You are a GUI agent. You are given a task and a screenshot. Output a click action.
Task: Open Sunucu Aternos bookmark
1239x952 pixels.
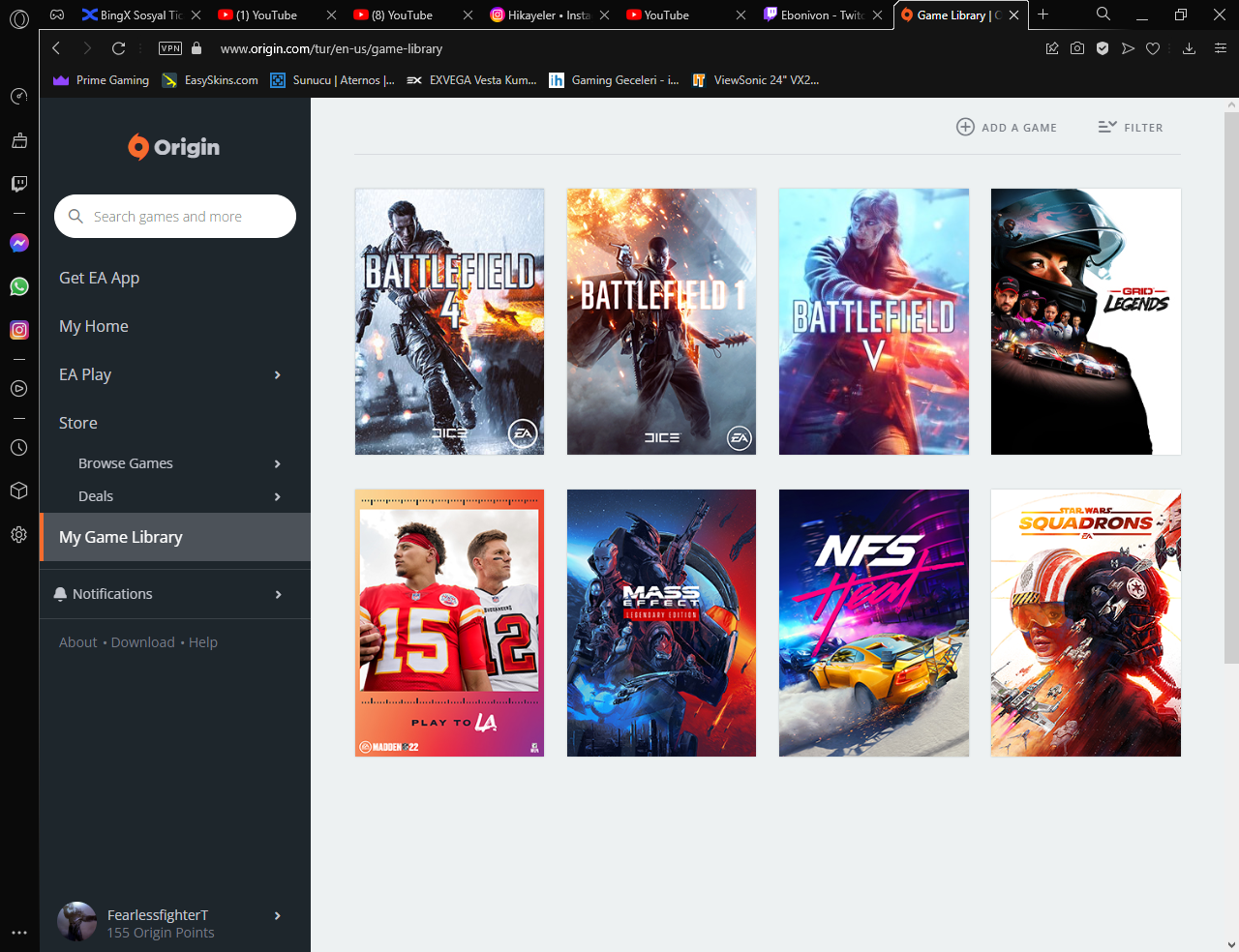pyautogui.click(x=332, y=80)
